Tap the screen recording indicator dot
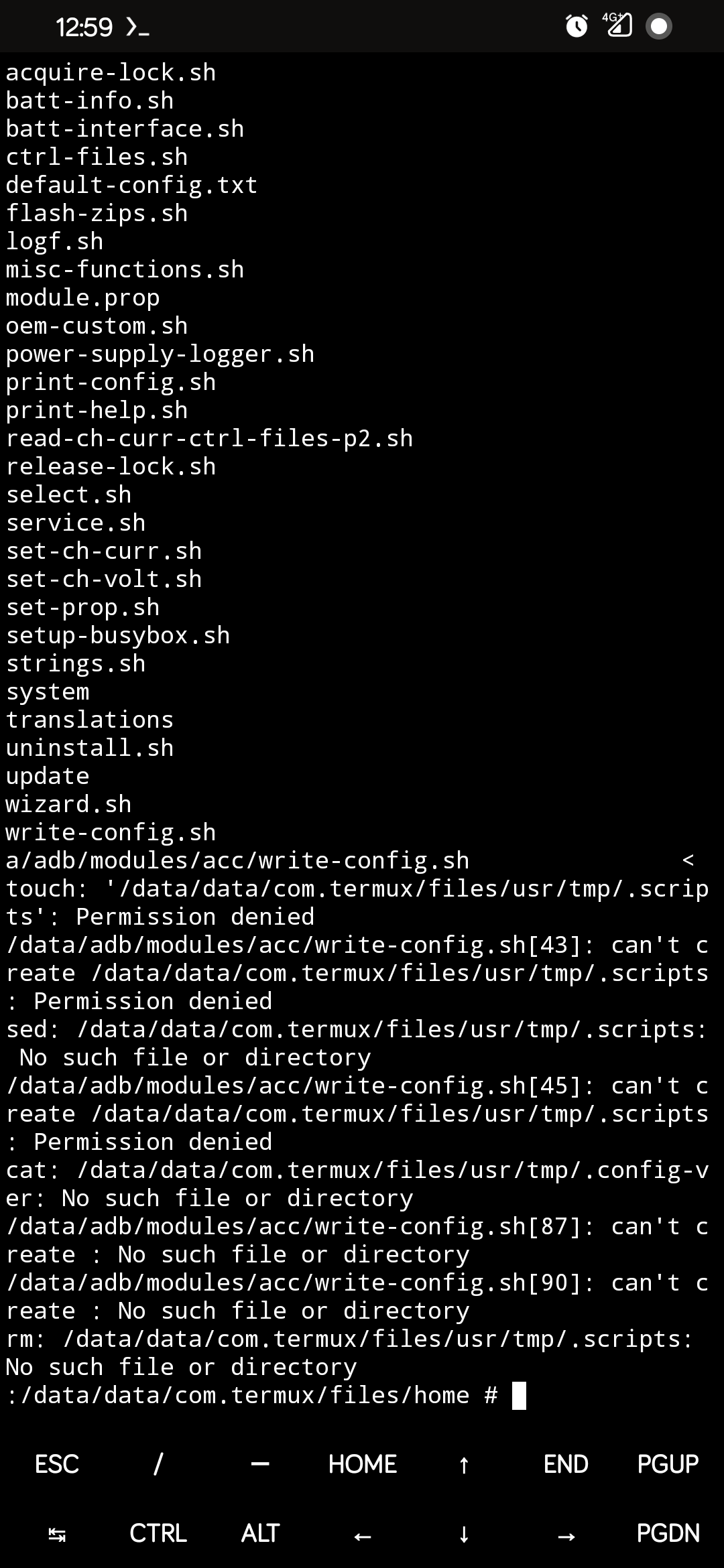Image resolution: width=724 pixels, height=1568 pixels. pyautogui.click(x=659, y=25)
